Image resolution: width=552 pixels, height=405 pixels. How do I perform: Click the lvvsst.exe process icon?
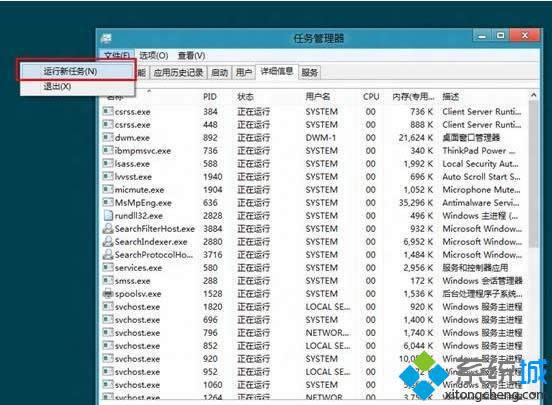pos(108,176)
